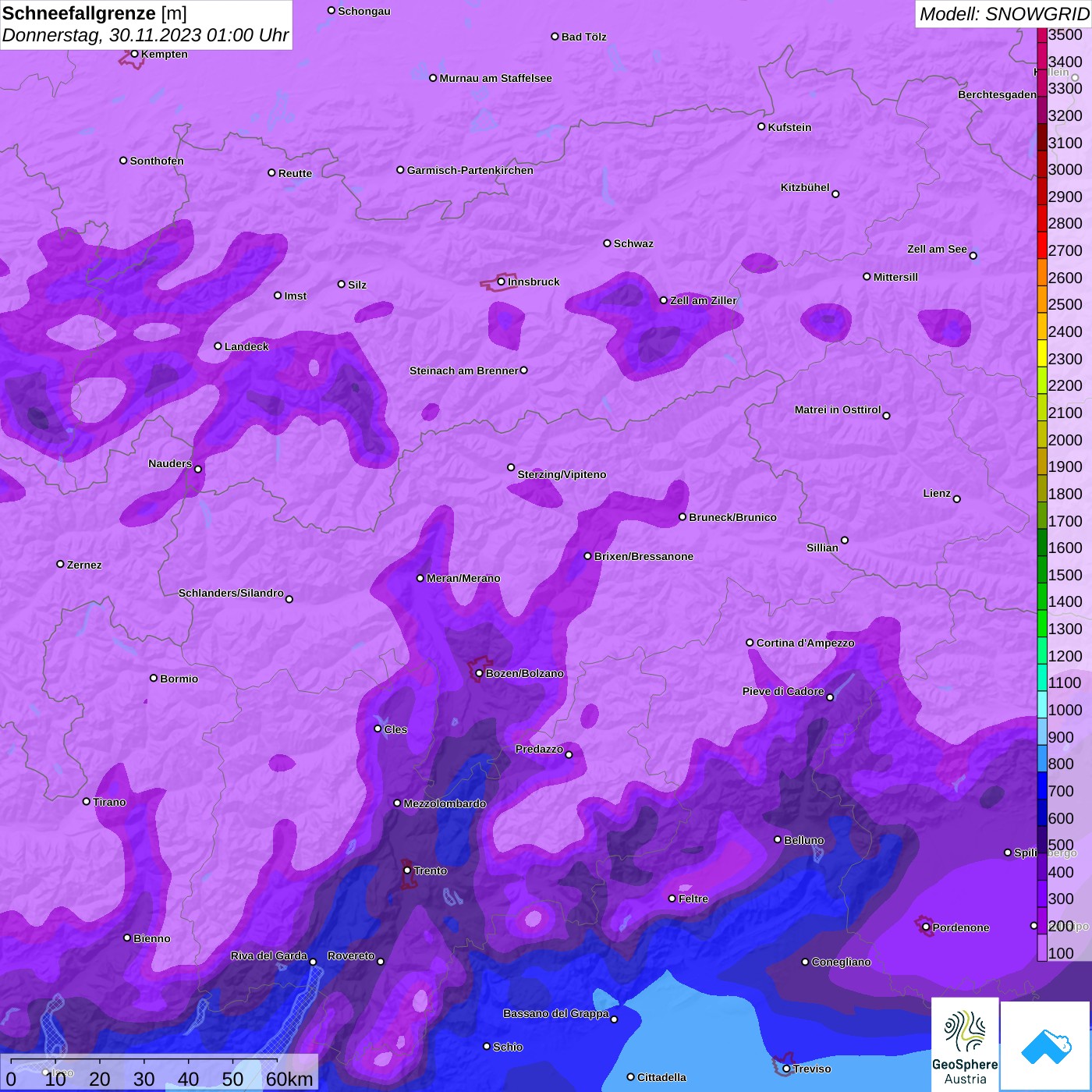Click the 'Bad Tölz' city label

pos(584,37)
